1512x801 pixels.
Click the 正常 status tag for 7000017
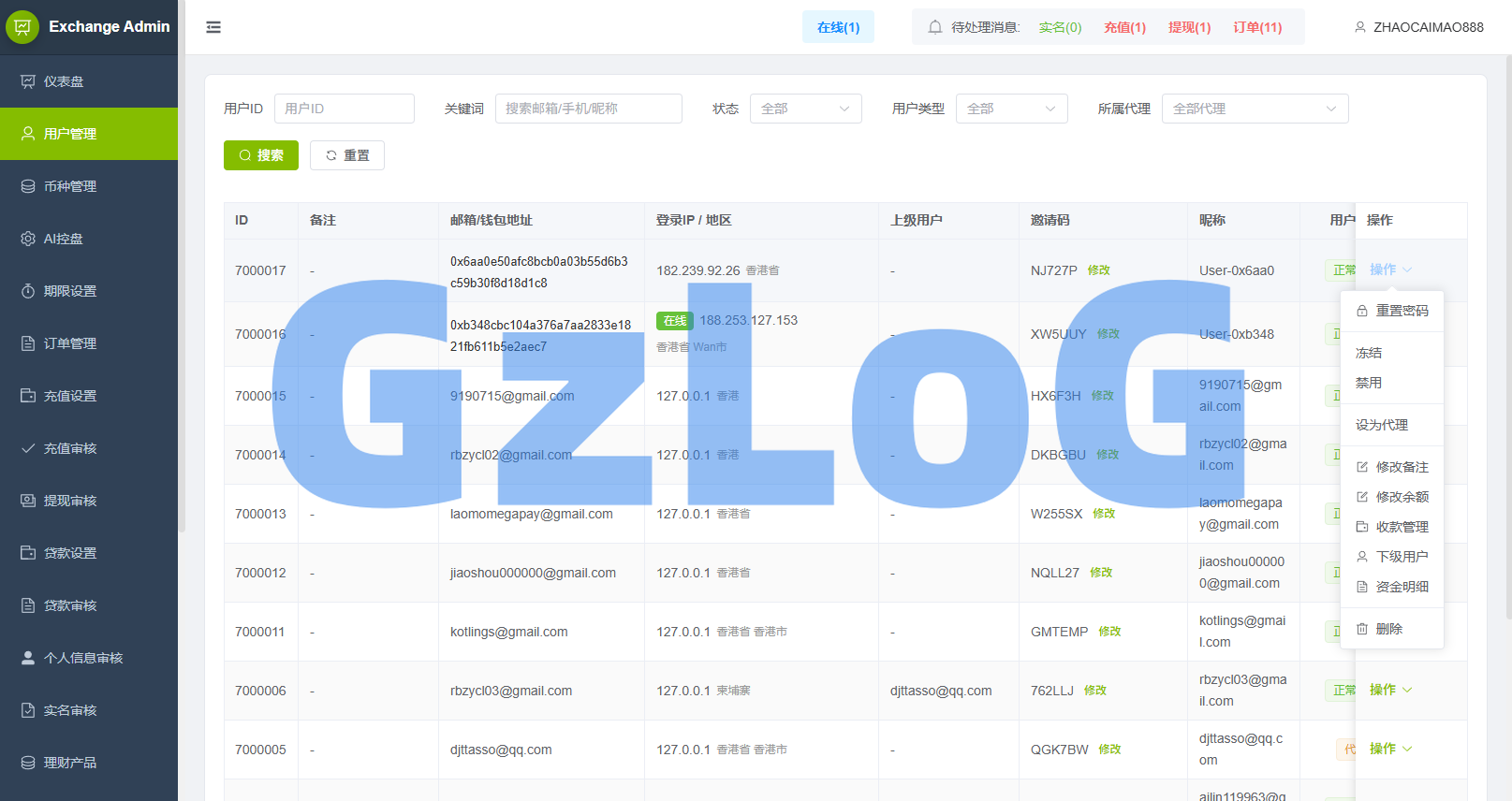coord(1341,270)
